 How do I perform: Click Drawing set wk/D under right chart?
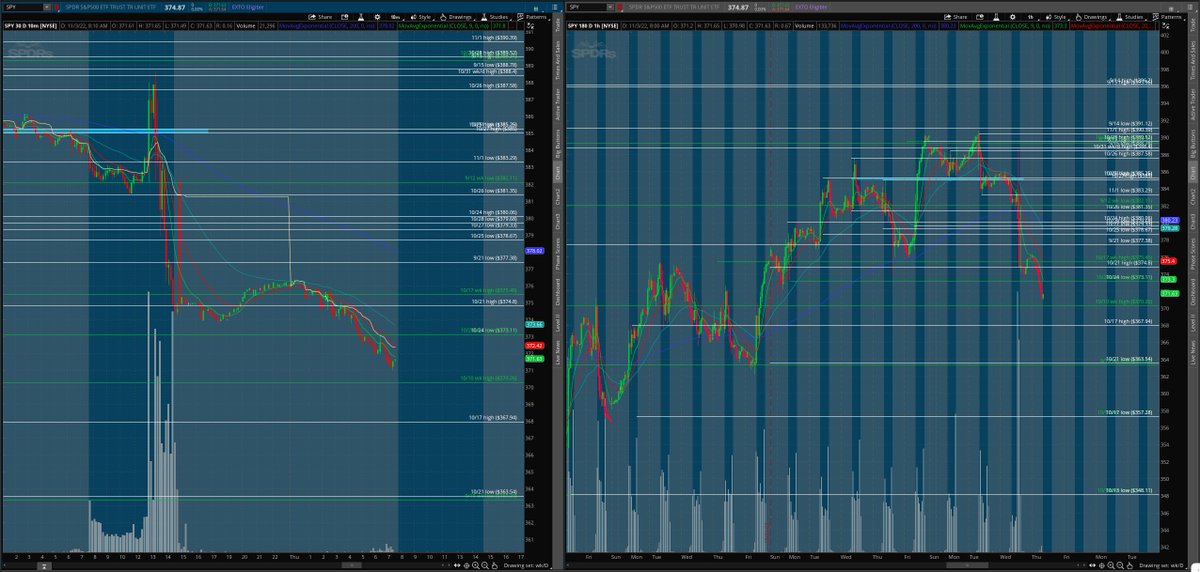[1161, 566]
